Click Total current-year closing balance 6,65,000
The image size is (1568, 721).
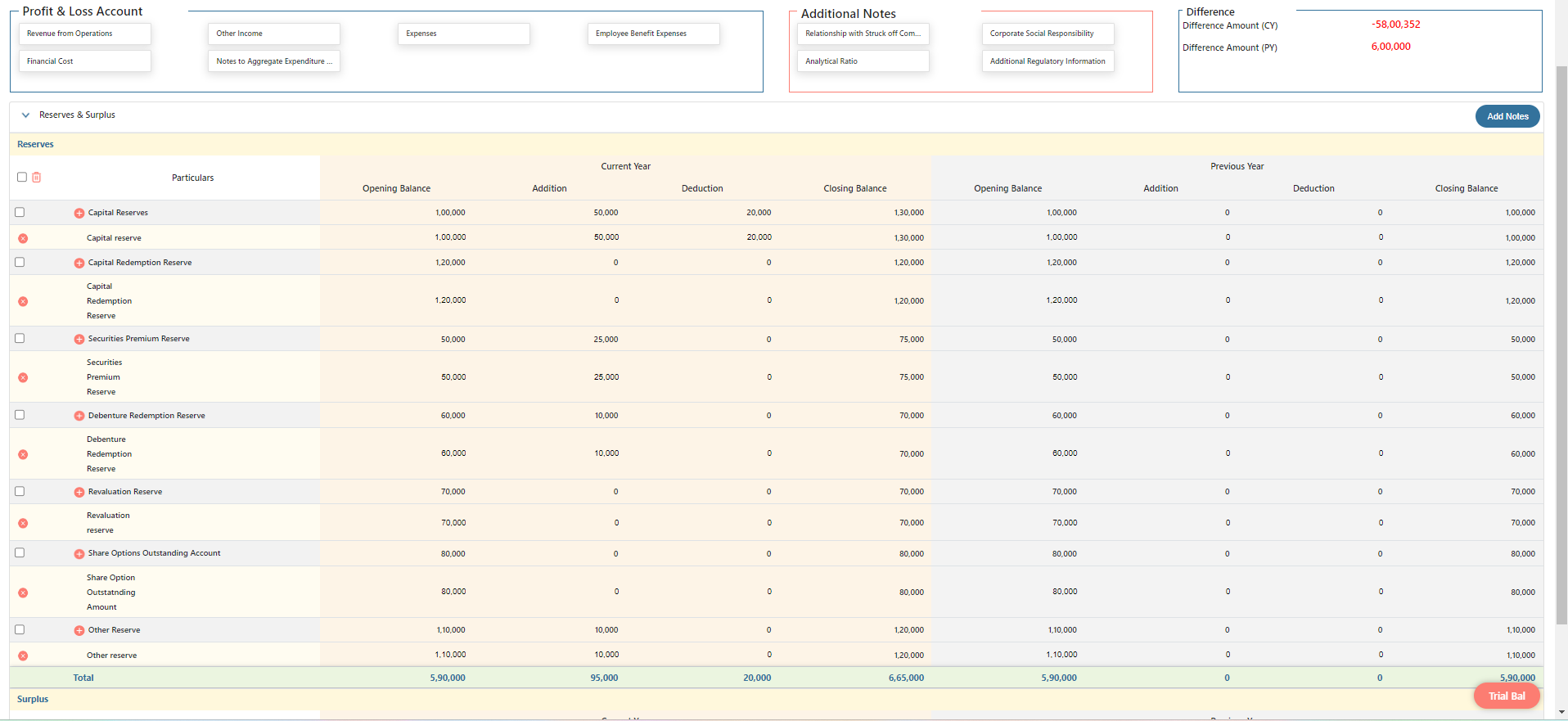[906, 678]
